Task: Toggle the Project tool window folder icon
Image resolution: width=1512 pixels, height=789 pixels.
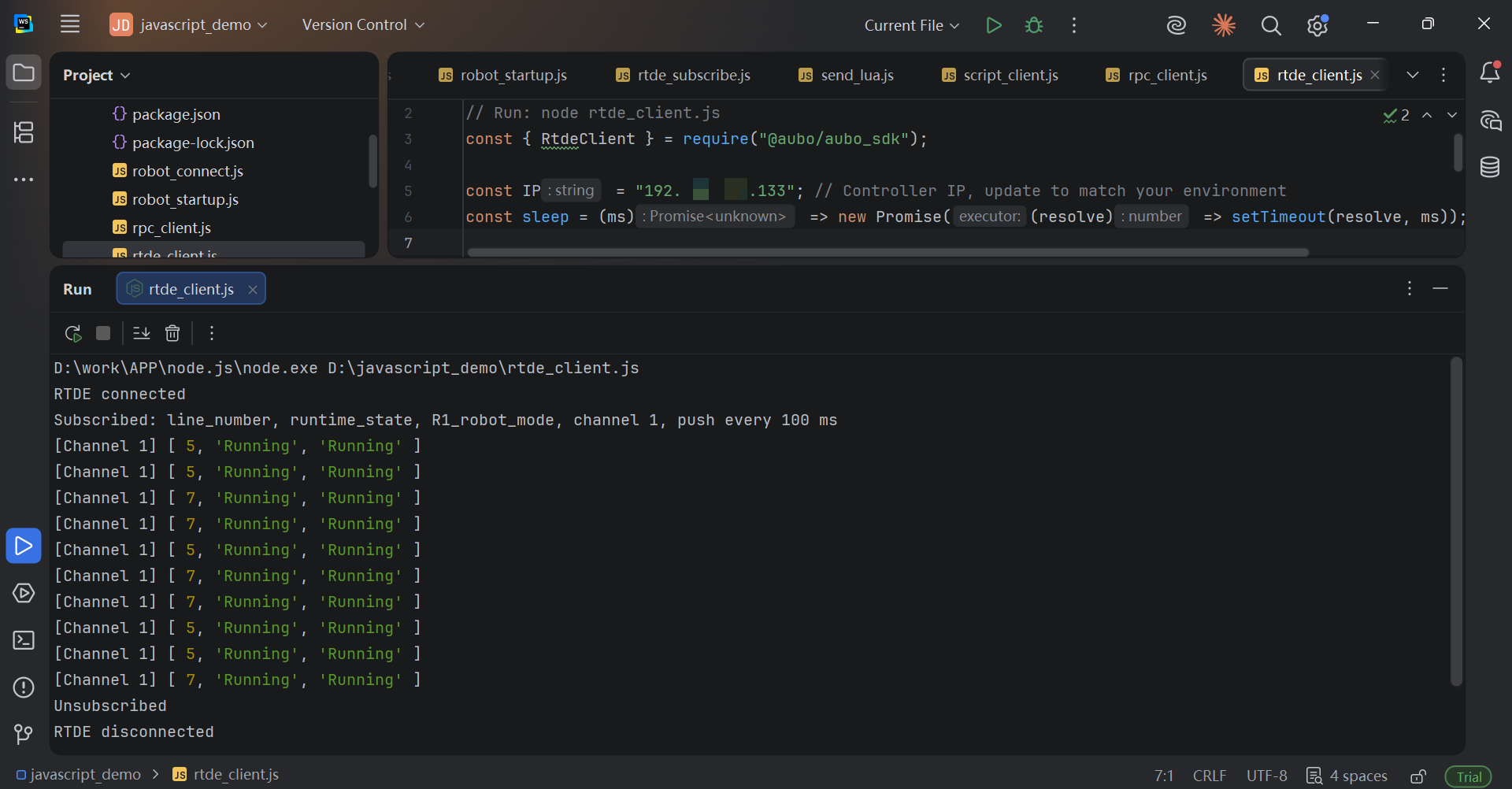Action: click(24, 73)
